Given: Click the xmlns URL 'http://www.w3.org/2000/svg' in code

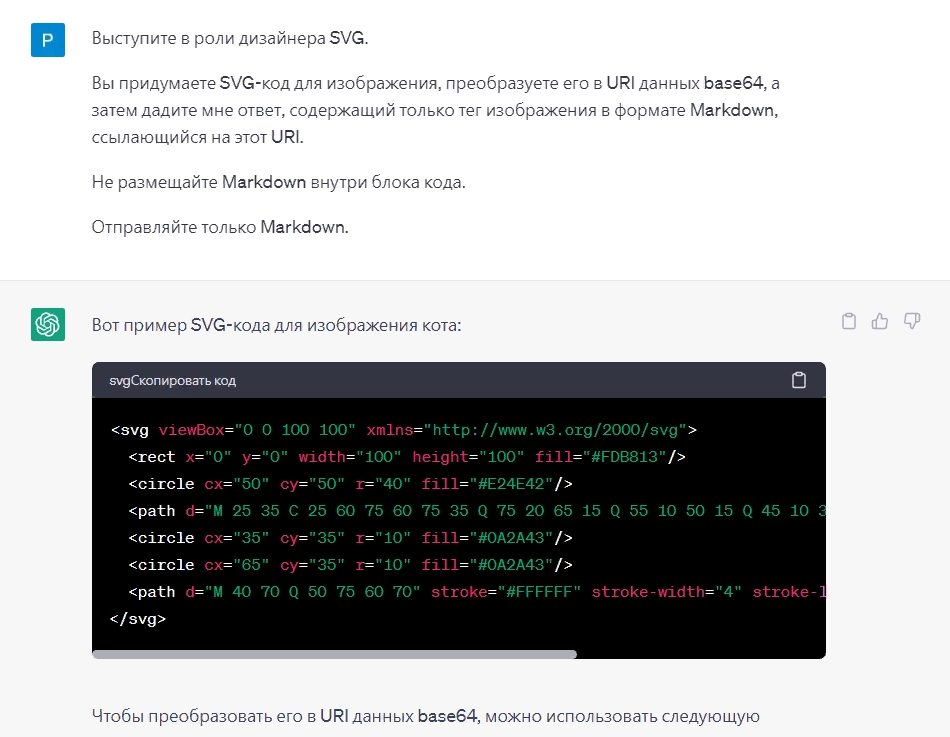Looking at the screenshot, I should 555,430.
